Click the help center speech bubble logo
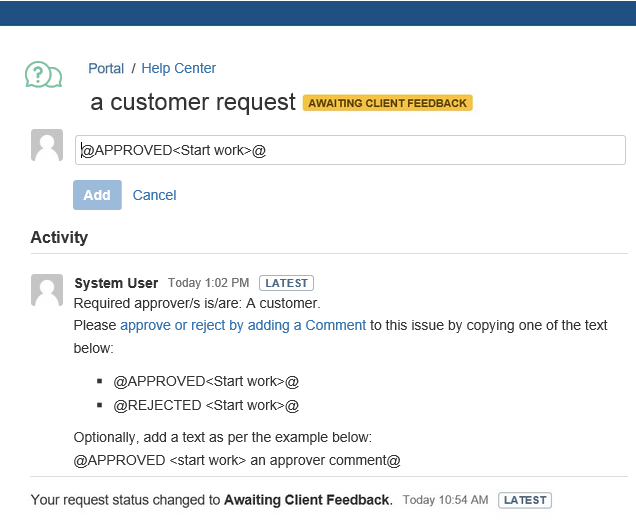 tap(43, 75)
